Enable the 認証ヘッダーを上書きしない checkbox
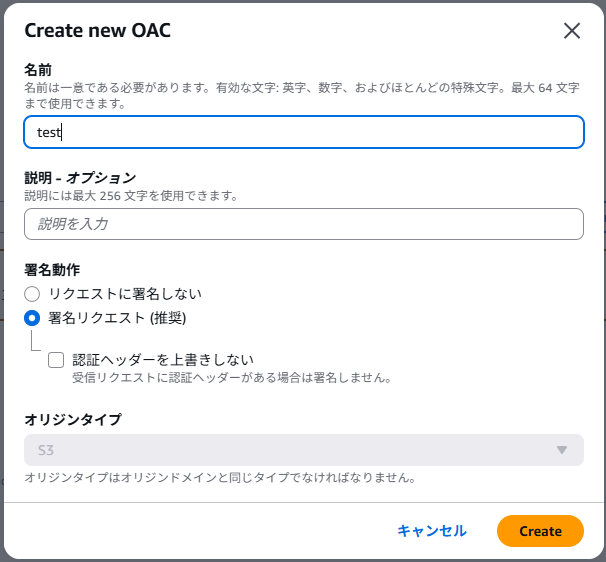Screen dimensions: 606x562 pyautogui.click(x=56, y=360)
